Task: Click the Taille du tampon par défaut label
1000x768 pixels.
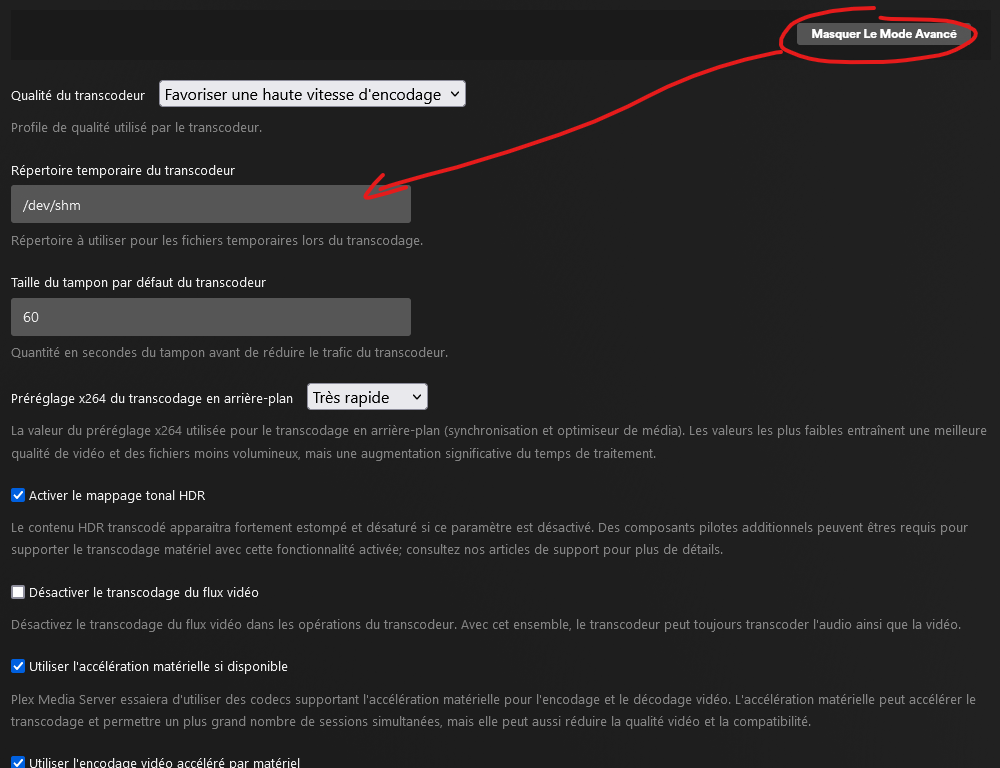Action: (x=138, y=283)
